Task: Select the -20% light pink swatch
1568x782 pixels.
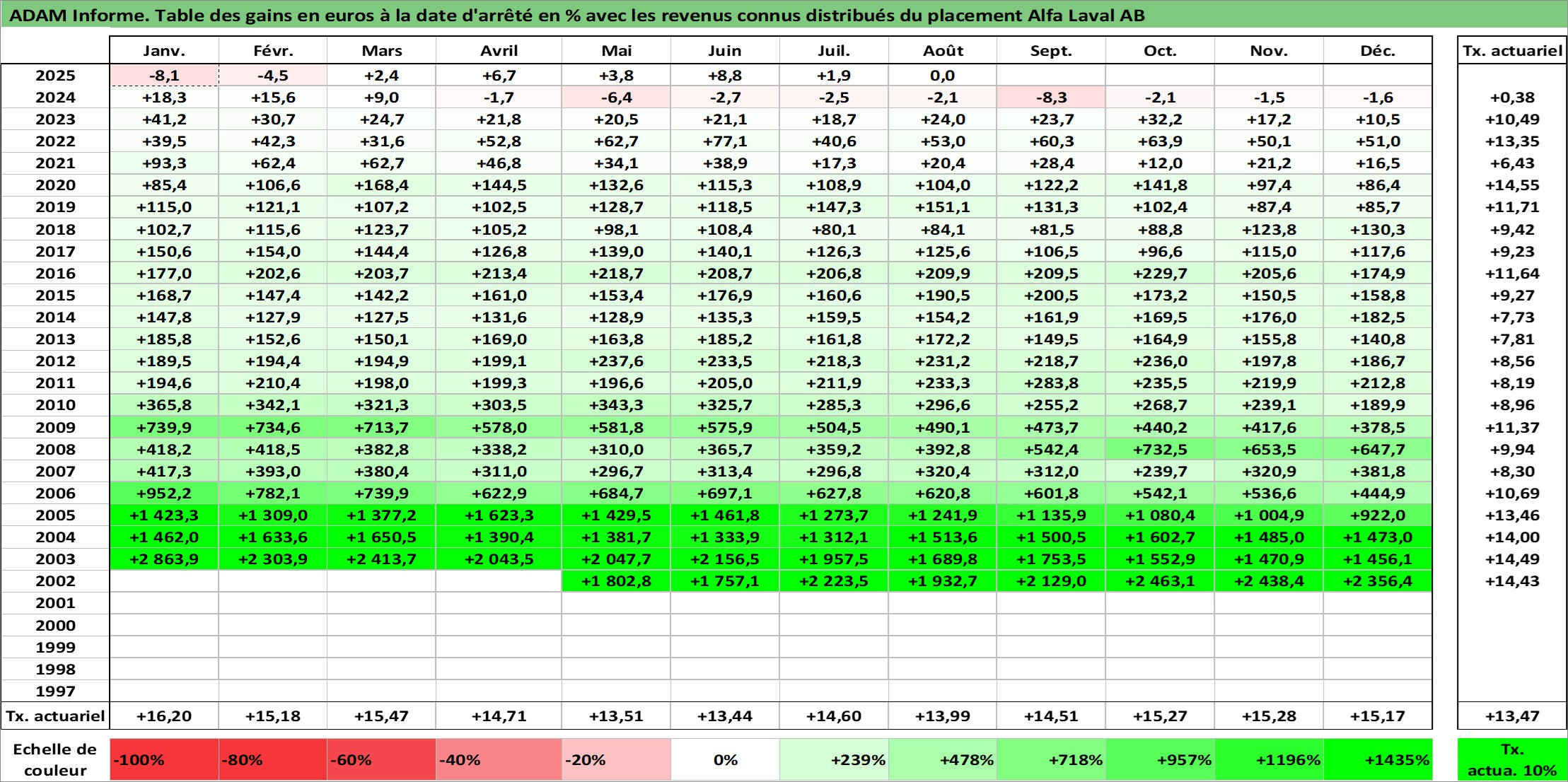Action: point(616,760)
